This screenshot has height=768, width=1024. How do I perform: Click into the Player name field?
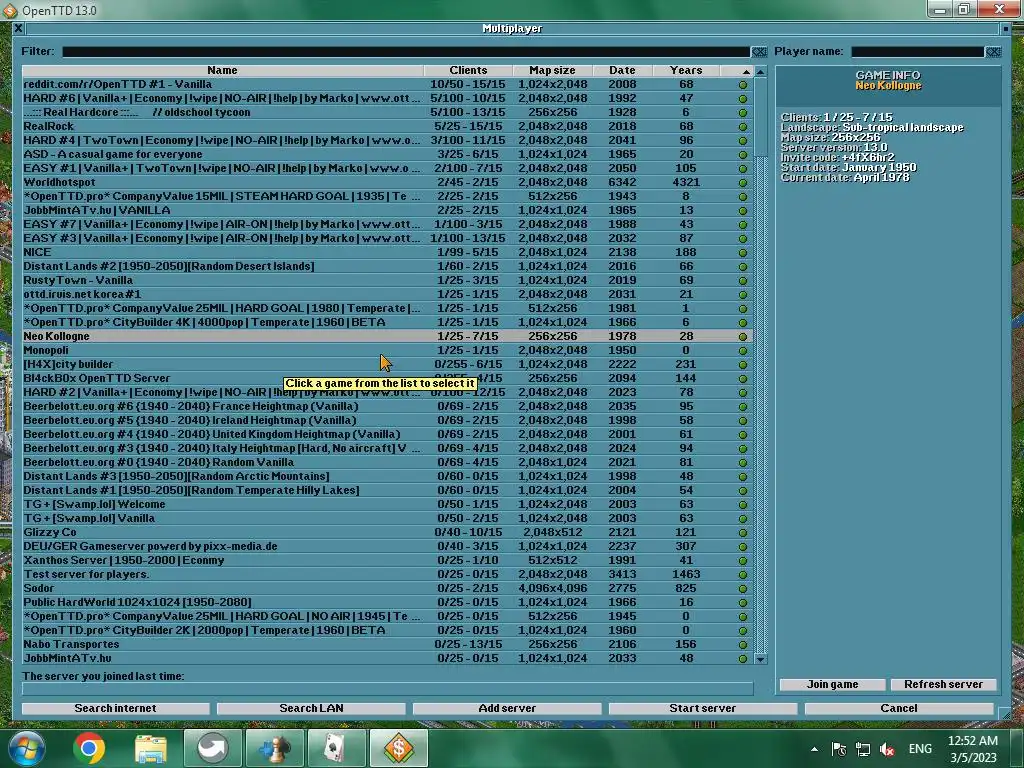click(x=918, y=52)
